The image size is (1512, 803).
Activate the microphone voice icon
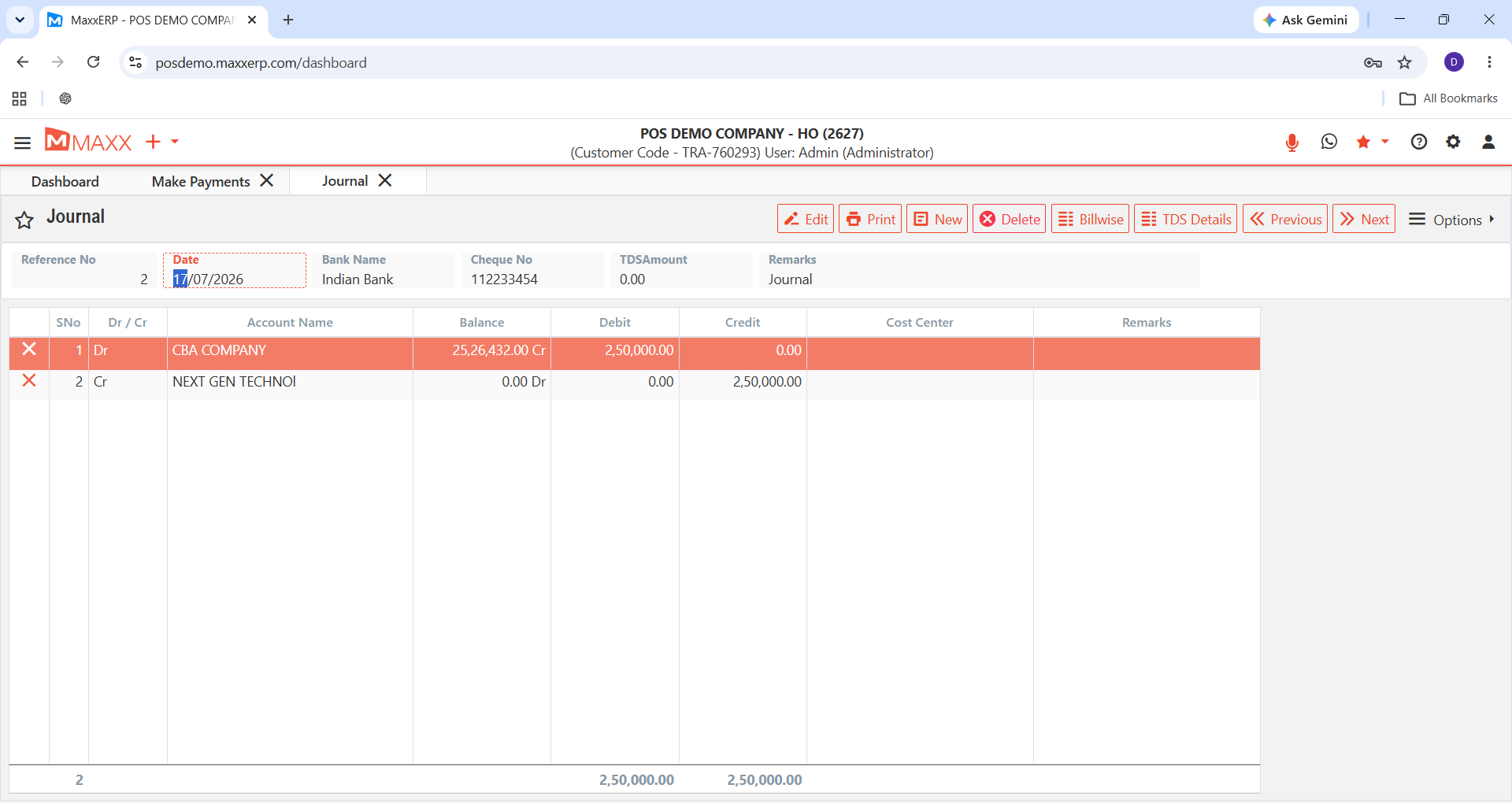pos(1291,142)
